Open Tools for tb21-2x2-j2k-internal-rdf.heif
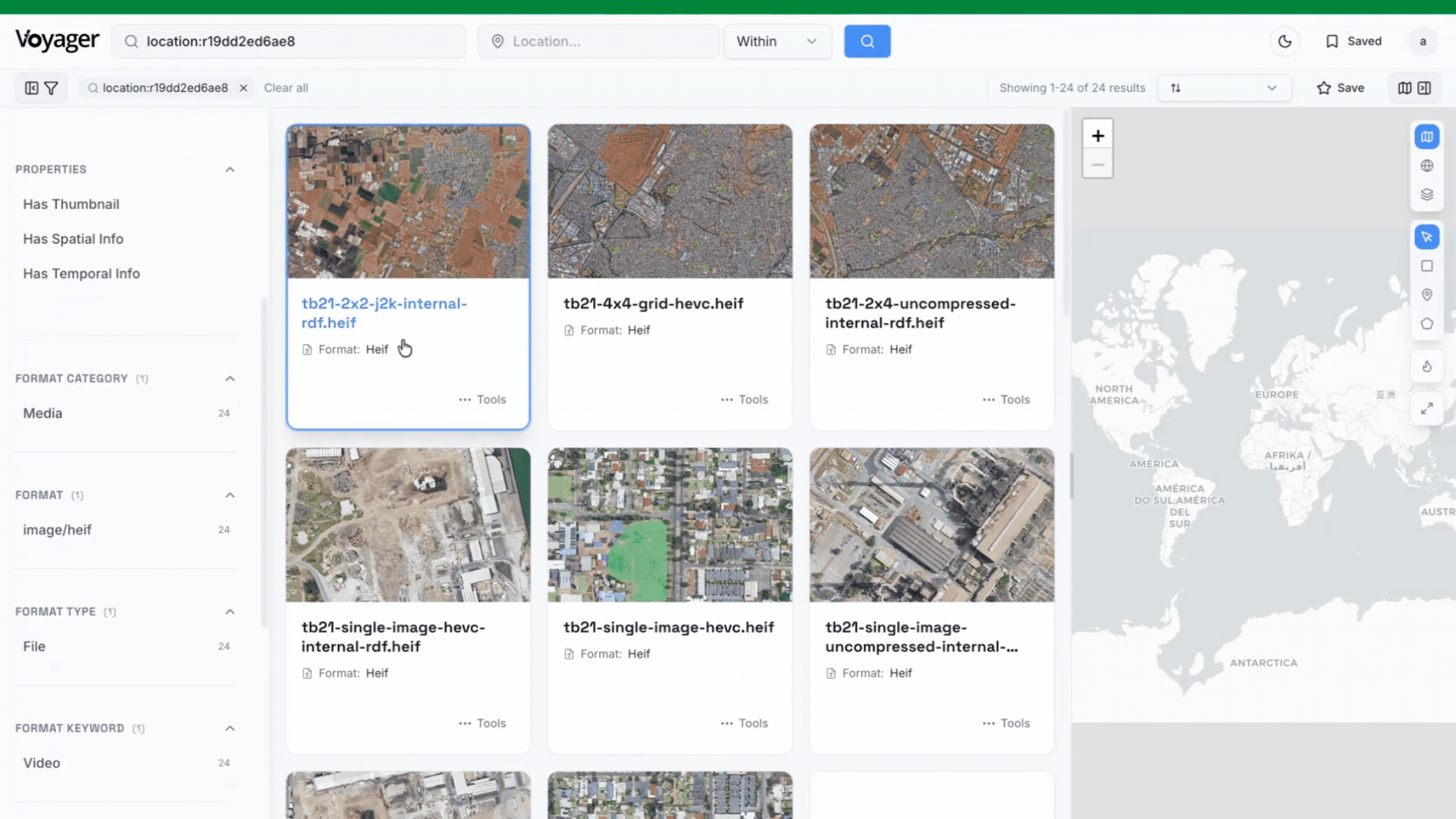Image resolution: width=1456 pixels, height=819 pixels. click(482, 400)
